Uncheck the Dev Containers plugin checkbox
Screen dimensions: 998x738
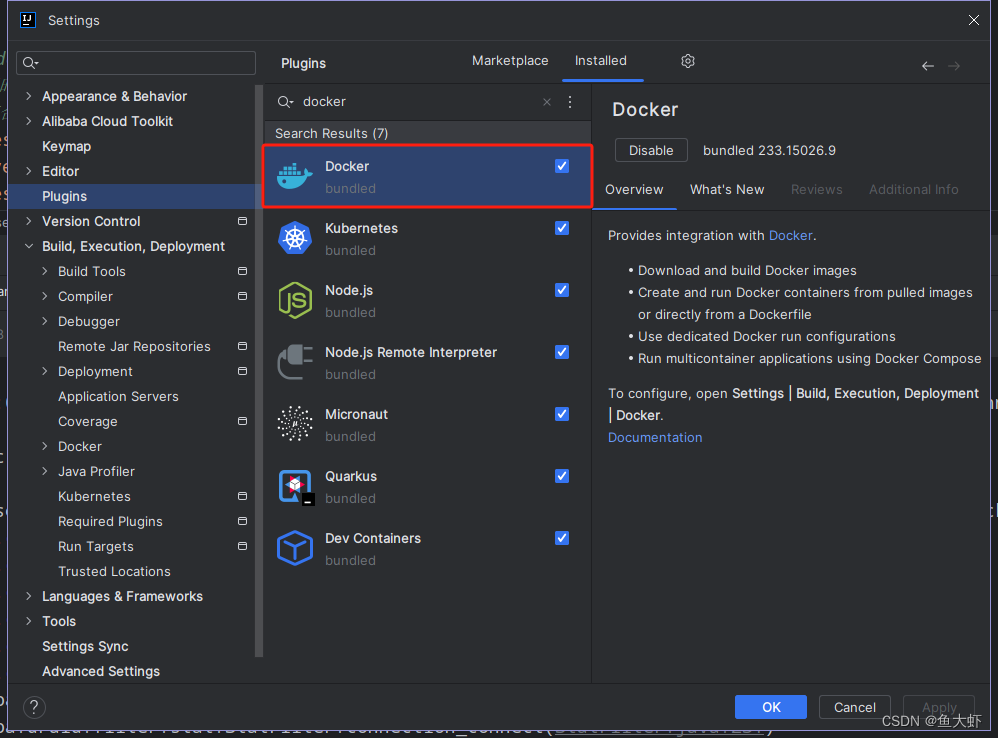pos(562,538)
